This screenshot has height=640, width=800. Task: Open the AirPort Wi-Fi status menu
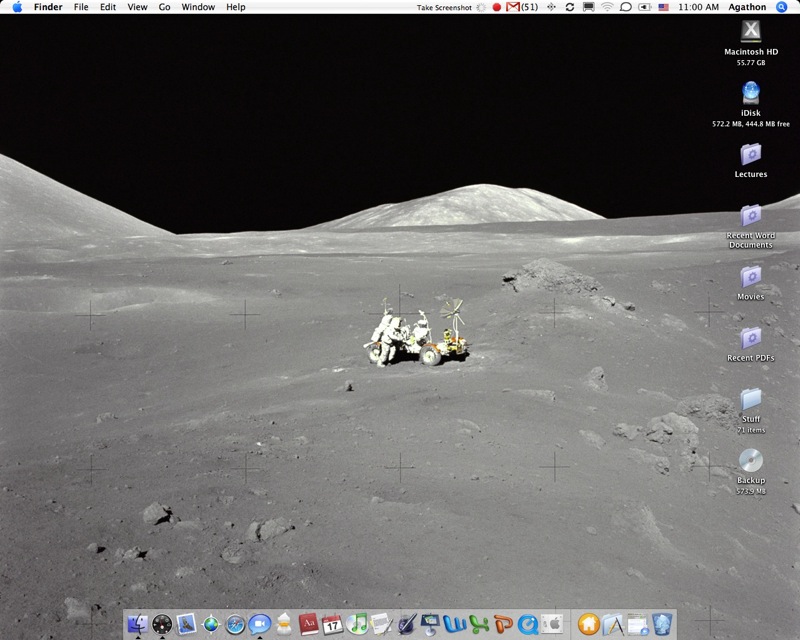(x=607, y=7)
